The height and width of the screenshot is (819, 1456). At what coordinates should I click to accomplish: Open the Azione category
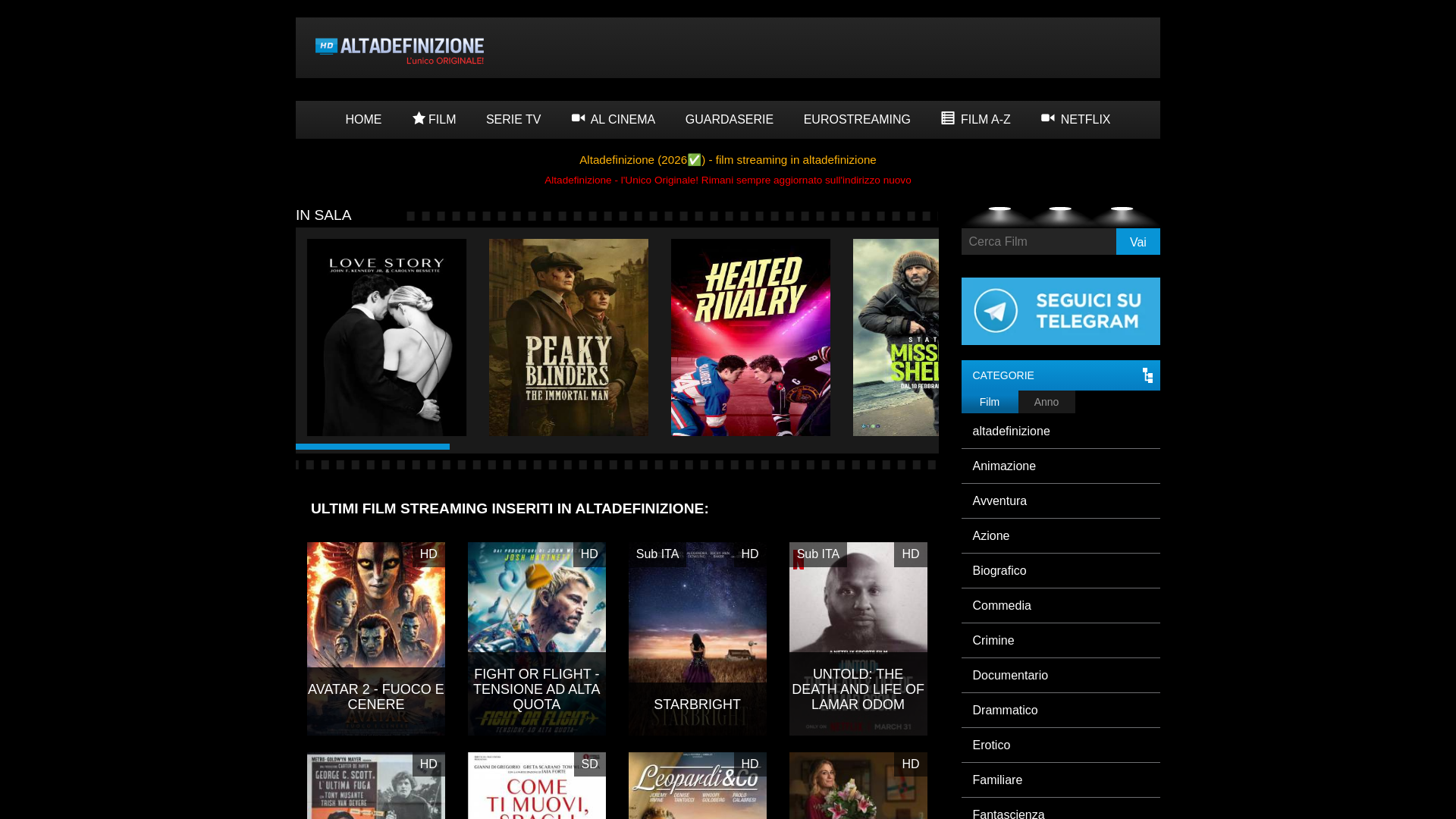tap(1061, 536)
